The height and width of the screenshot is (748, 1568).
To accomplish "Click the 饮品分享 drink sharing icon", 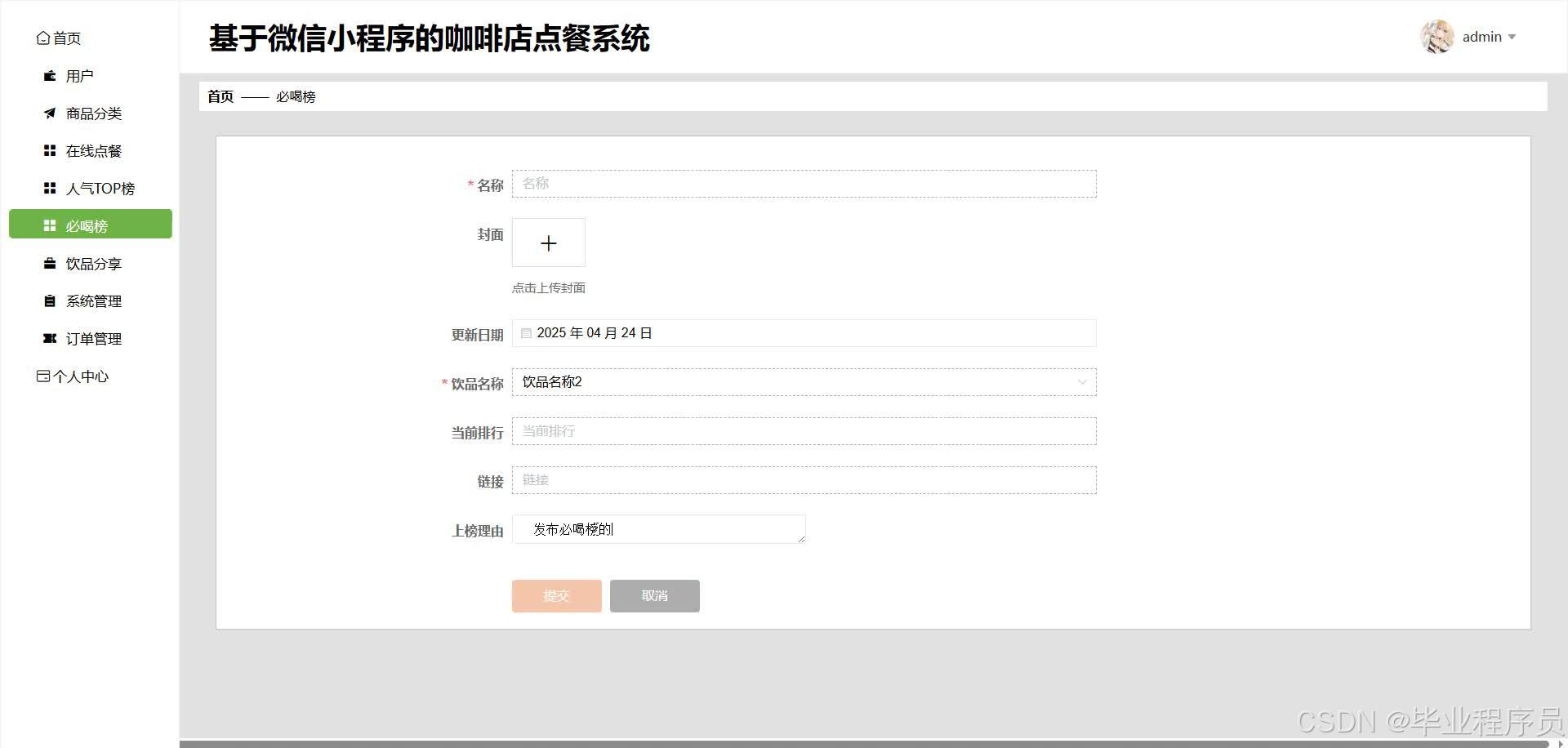I will point(49,263).
